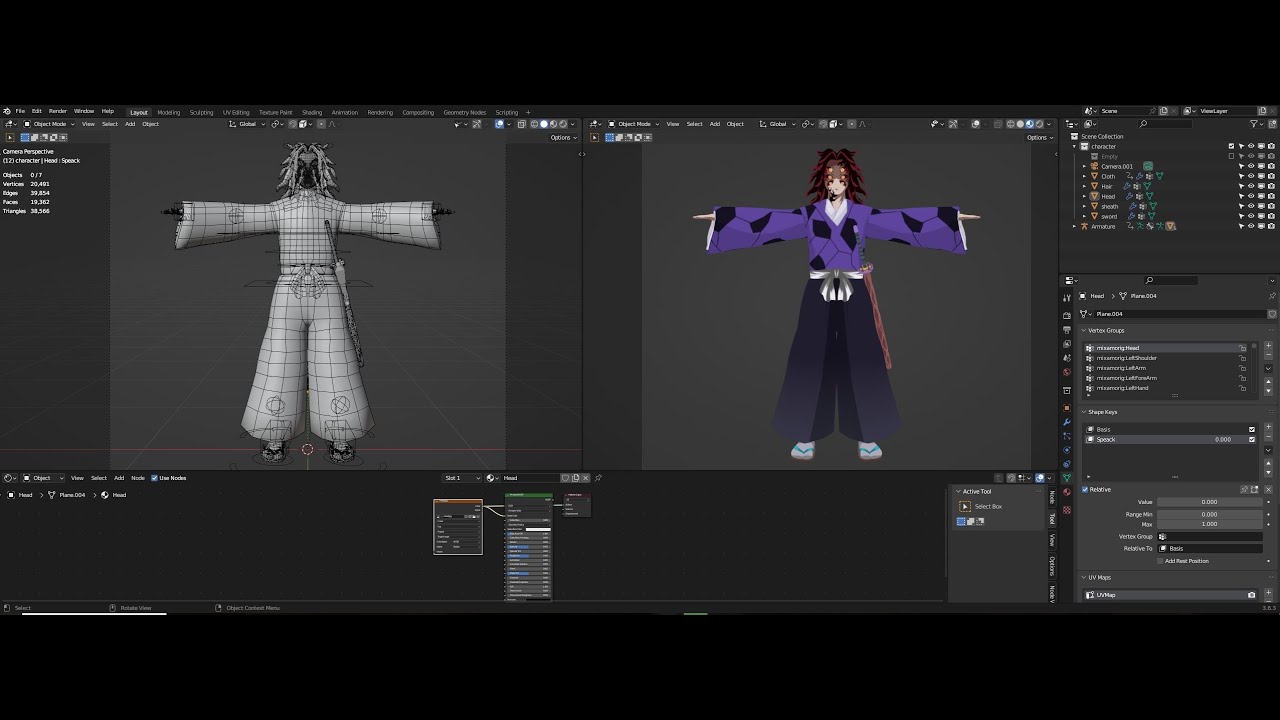Enable Add Rest Position checkbox

[1160, 561]
